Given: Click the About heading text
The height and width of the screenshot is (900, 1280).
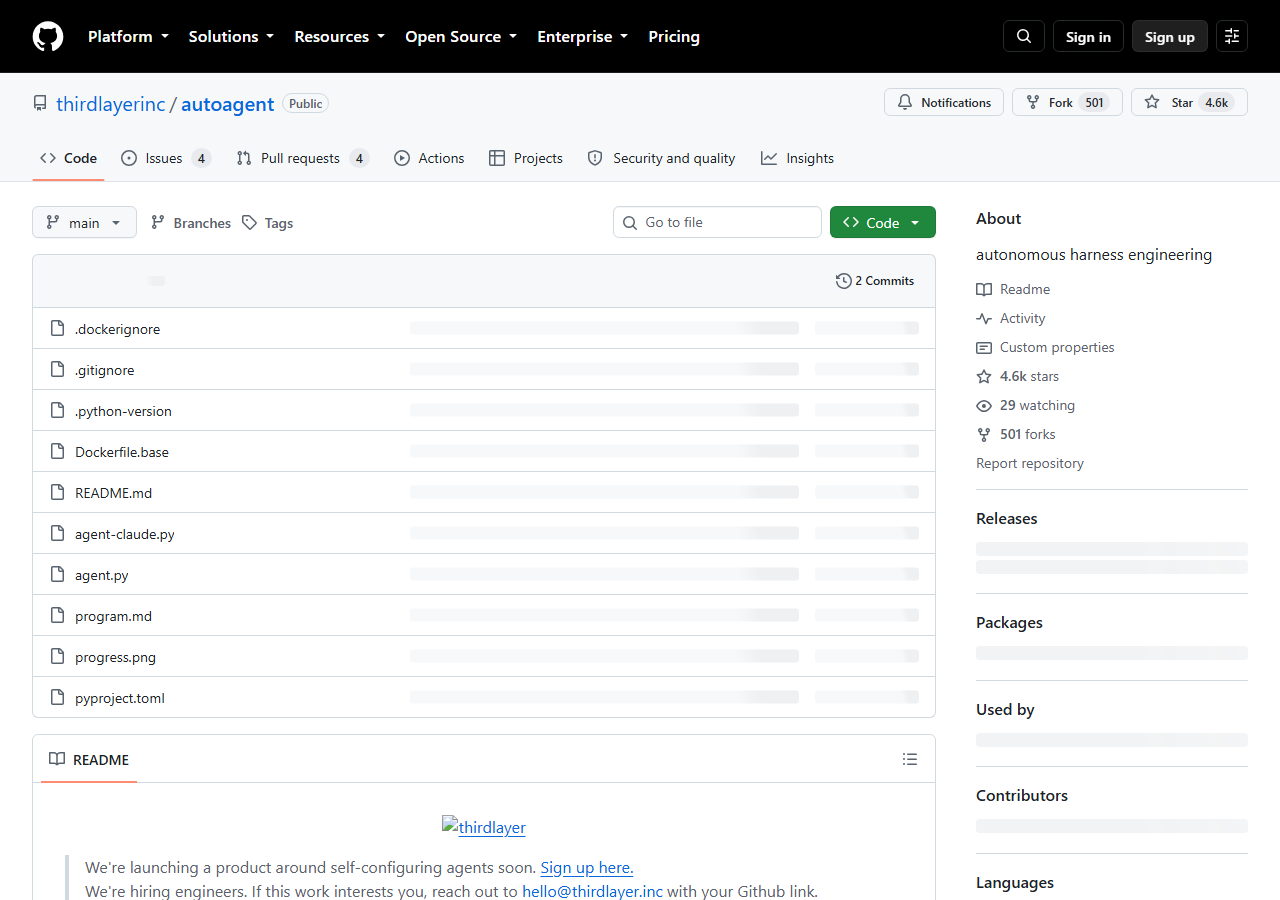Looking at the screenshot, I should [x=999, y=219].
